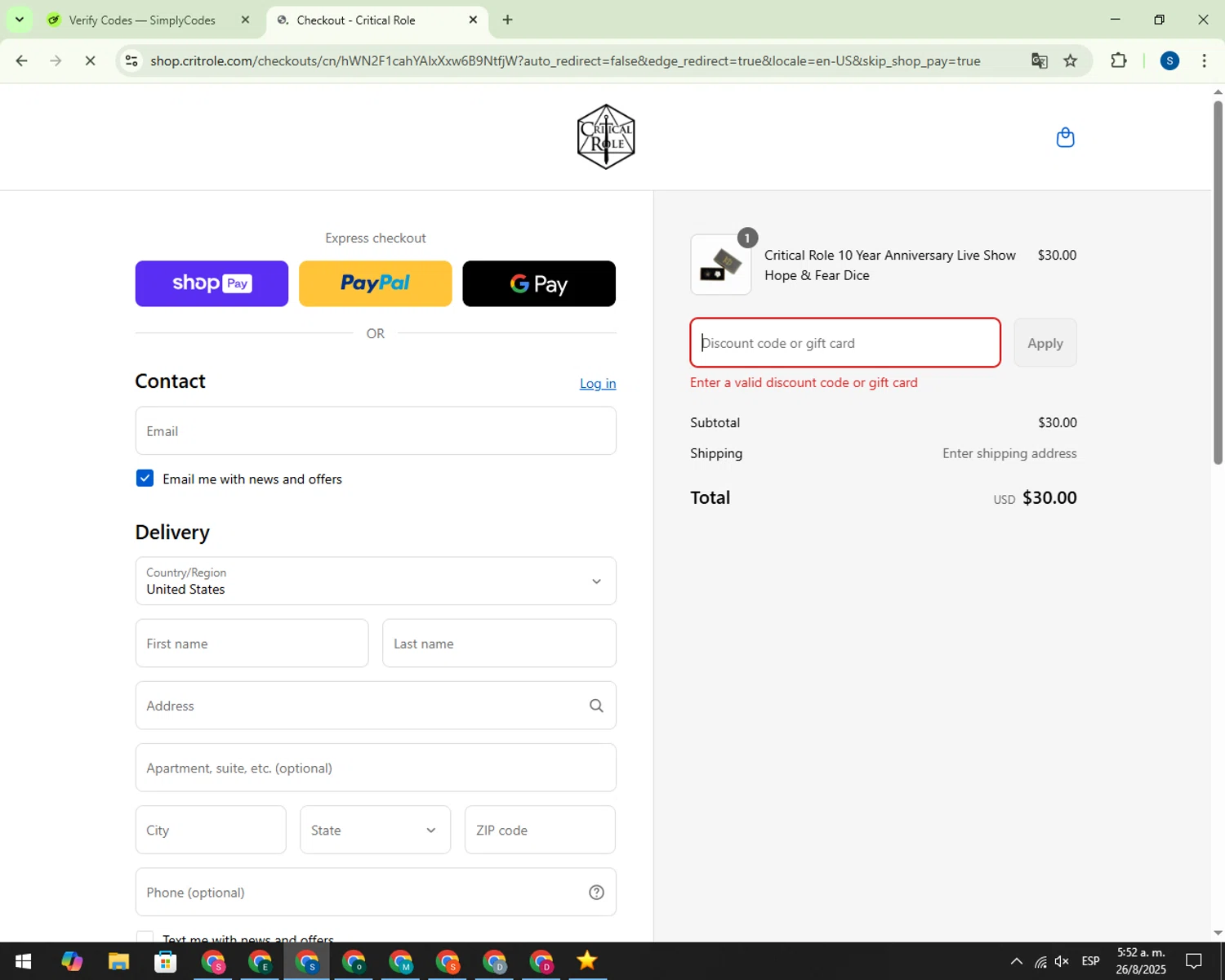Click the Apply discount button
Image resolution: width=1225 pixels, height=980 pixels.
[x=1045, y=343]
